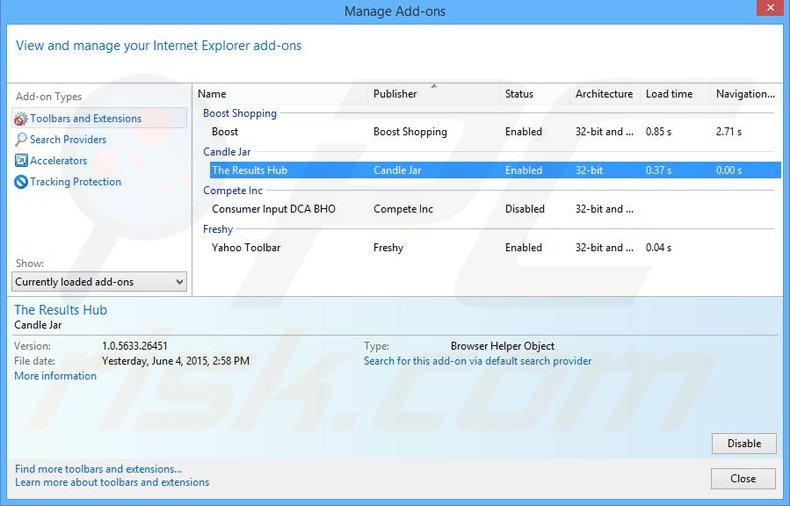The image size is (790, 506).
Task: Select Search Providers add-on type
Action: [68, 140]
